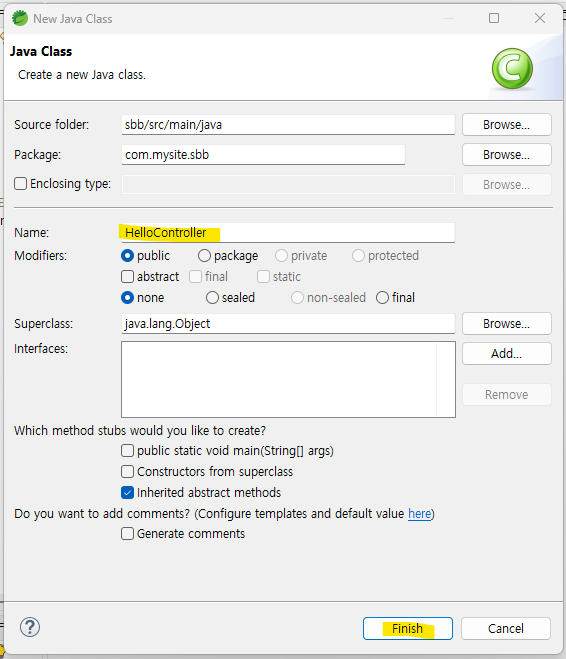Click the Source folder text field
Viewport: 566px width, 659px height.
coord(288,125)
